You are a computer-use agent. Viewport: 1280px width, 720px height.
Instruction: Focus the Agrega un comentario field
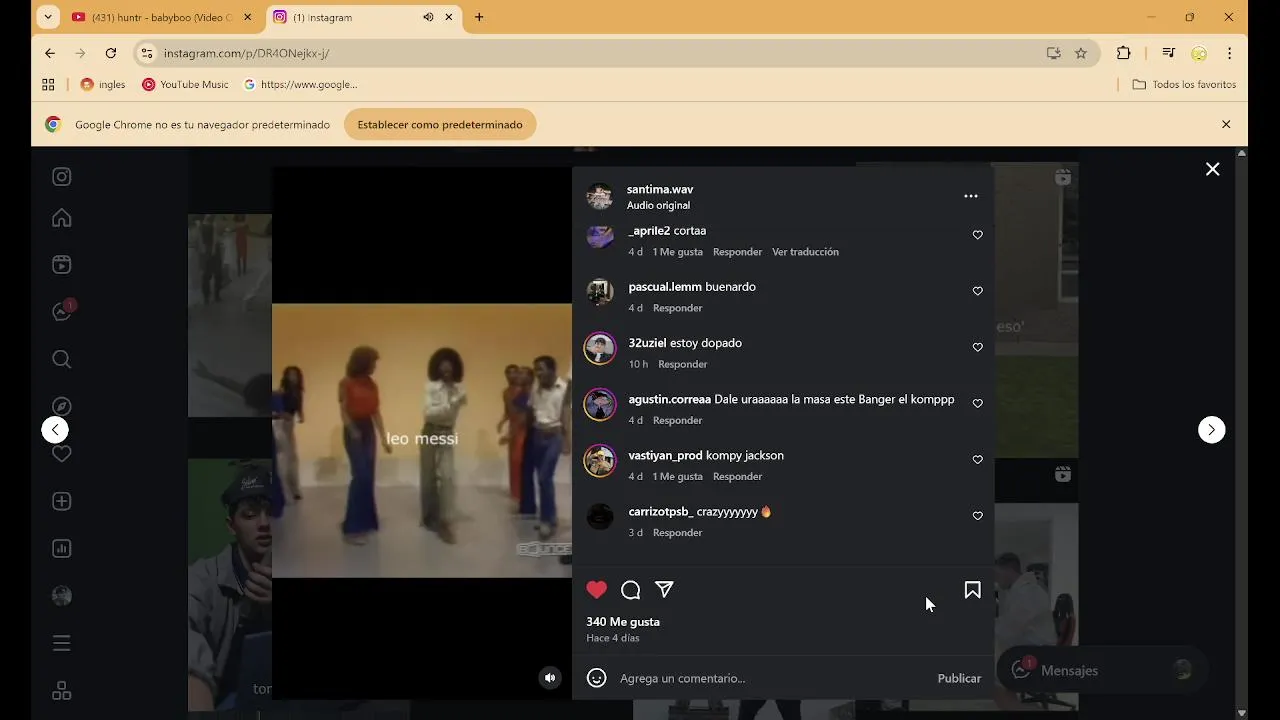click(770, 678)
